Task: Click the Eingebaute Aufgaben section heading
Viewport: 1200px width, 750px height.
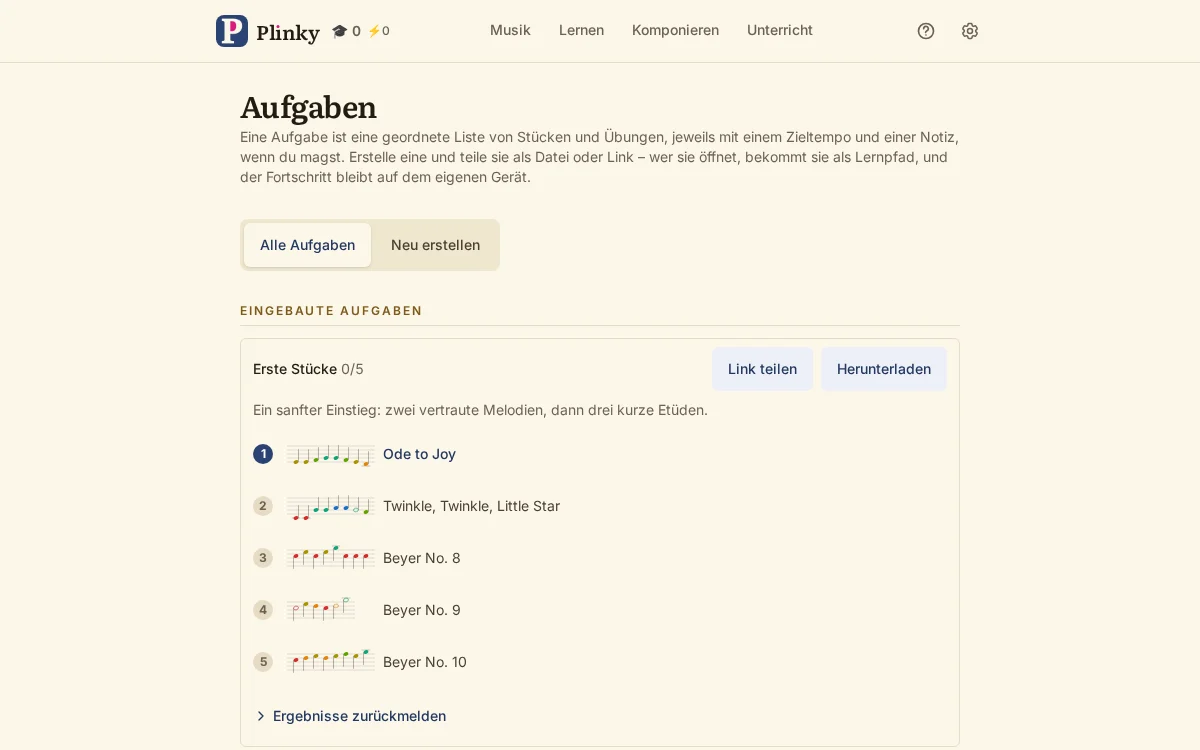Action: tap(331, 311)
